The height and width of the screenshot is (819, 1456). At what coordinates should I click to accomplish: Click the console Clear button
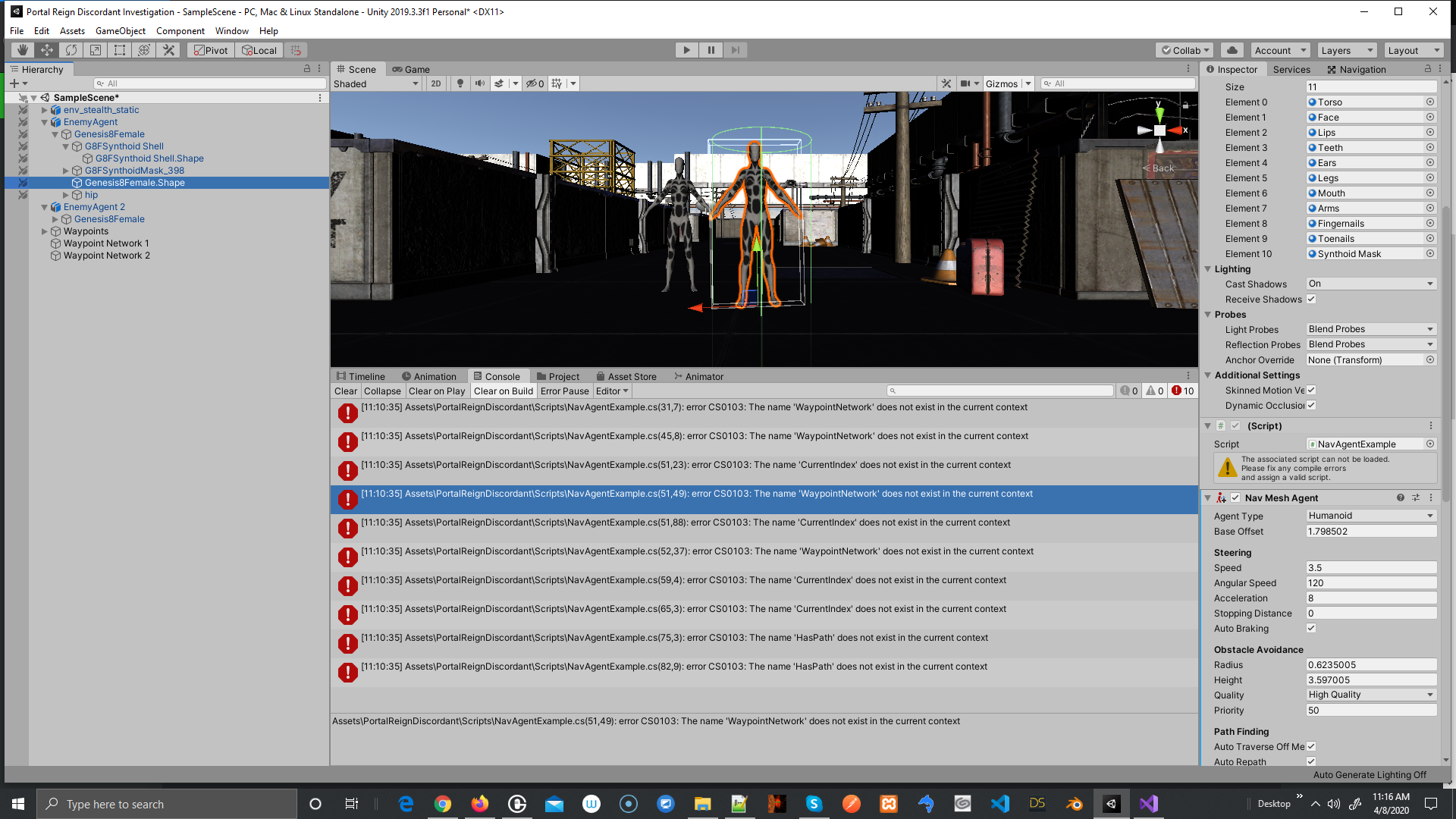pyautogui.click(x=346, y=391)
